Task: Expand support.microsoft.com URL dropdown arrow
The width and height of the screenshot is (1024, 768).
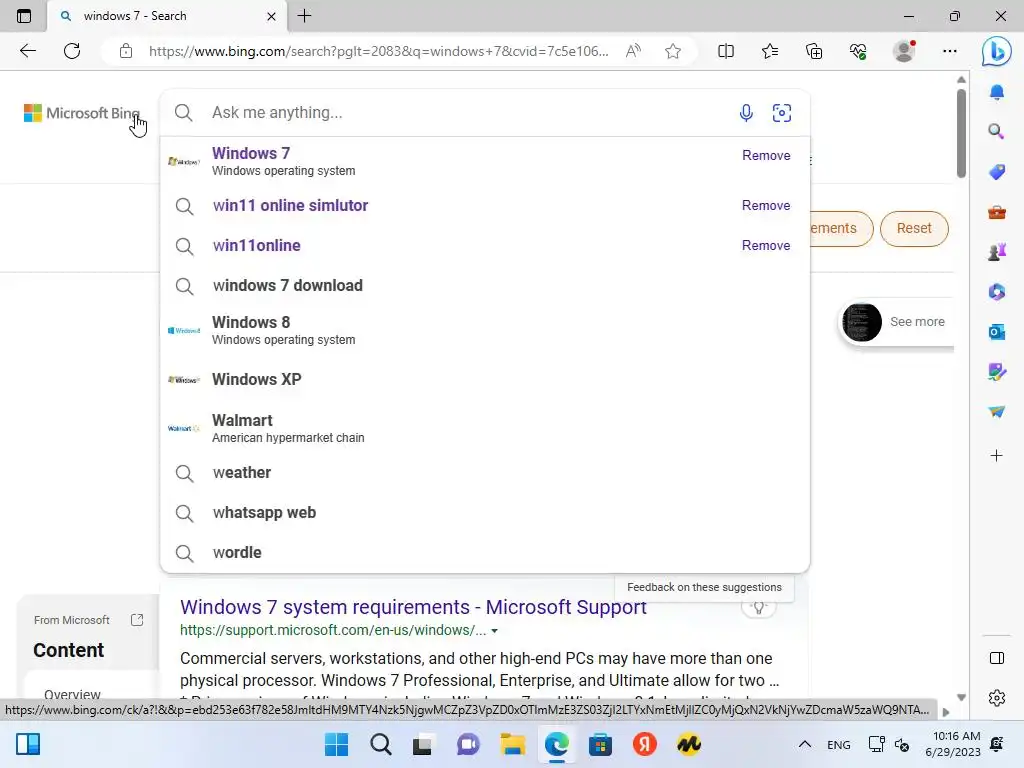Action: [x=494, y=631]
